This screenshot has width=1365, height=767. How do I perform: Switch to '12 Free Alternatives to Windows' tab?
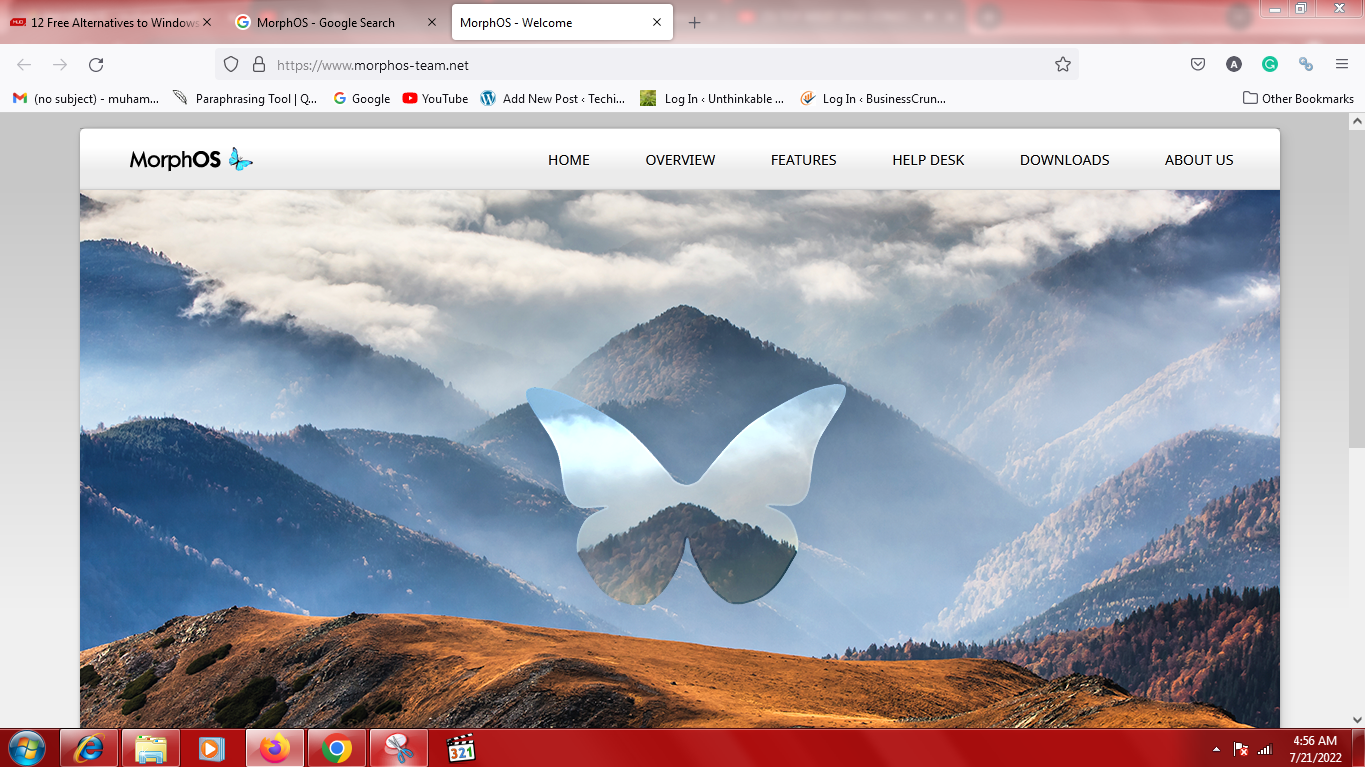pyautogui.click(x=110, y=22)
